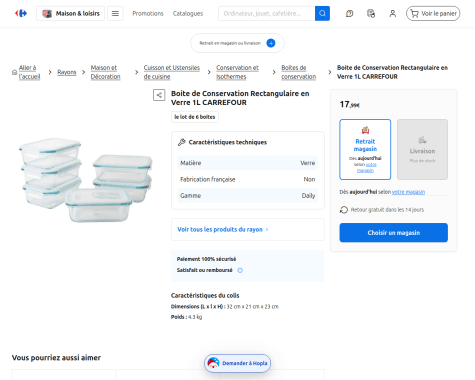Click the Poids 4.3 kg line

(x=186, y=317)
